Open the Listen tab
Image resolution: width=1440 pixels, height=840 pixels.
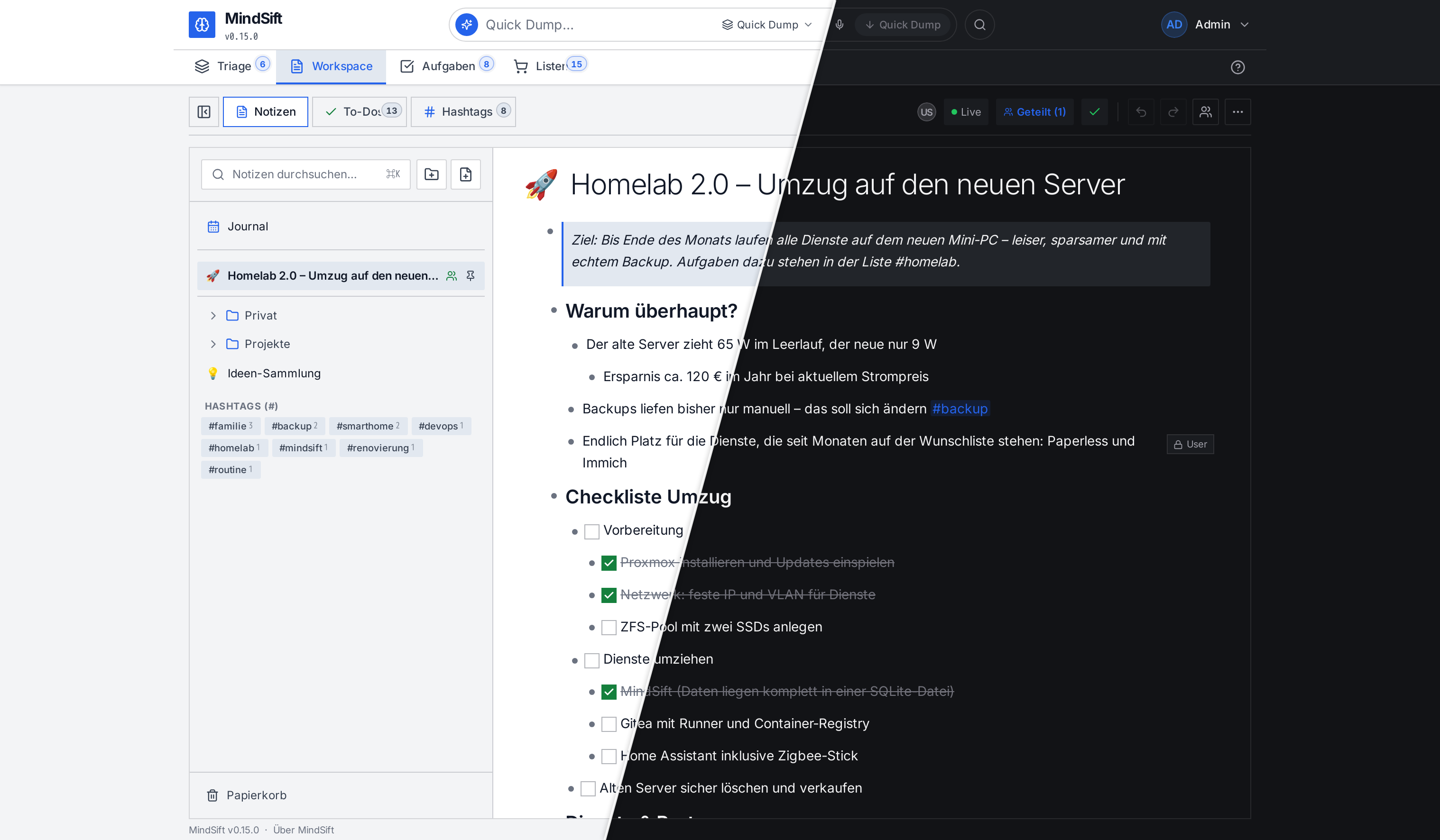pyautogui.click(x=550, y=66)
